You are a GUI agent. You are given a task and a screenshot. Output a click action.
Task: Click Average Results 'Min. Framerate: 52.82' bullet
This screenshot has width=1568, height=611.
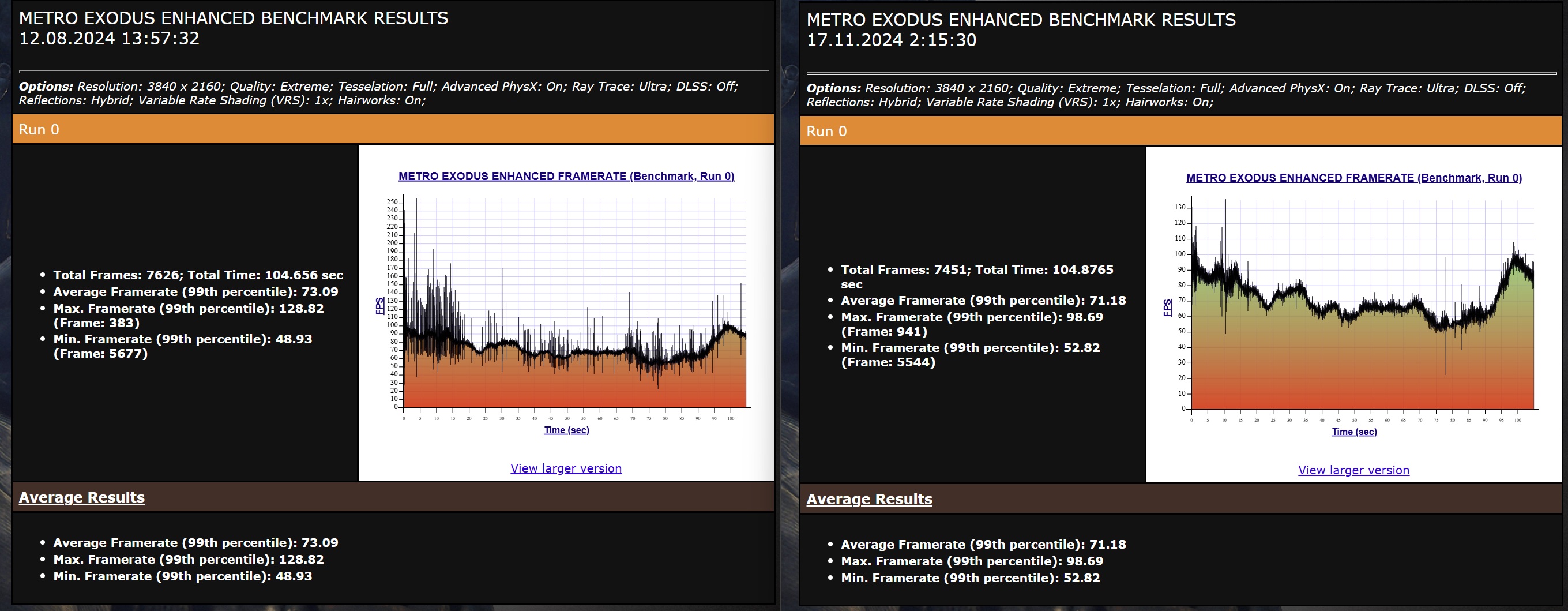pos(970,578)
